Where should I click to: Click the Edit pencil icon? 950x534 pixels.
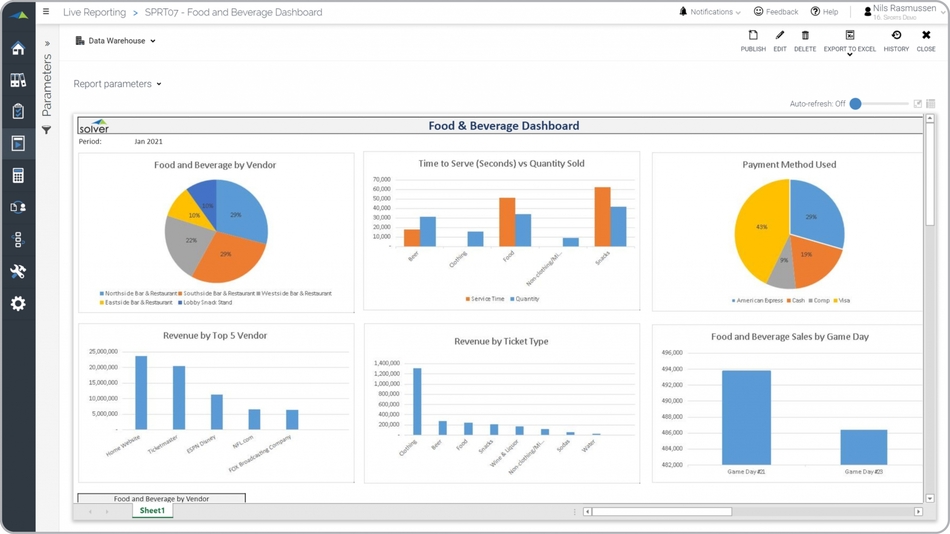(780, 40)
